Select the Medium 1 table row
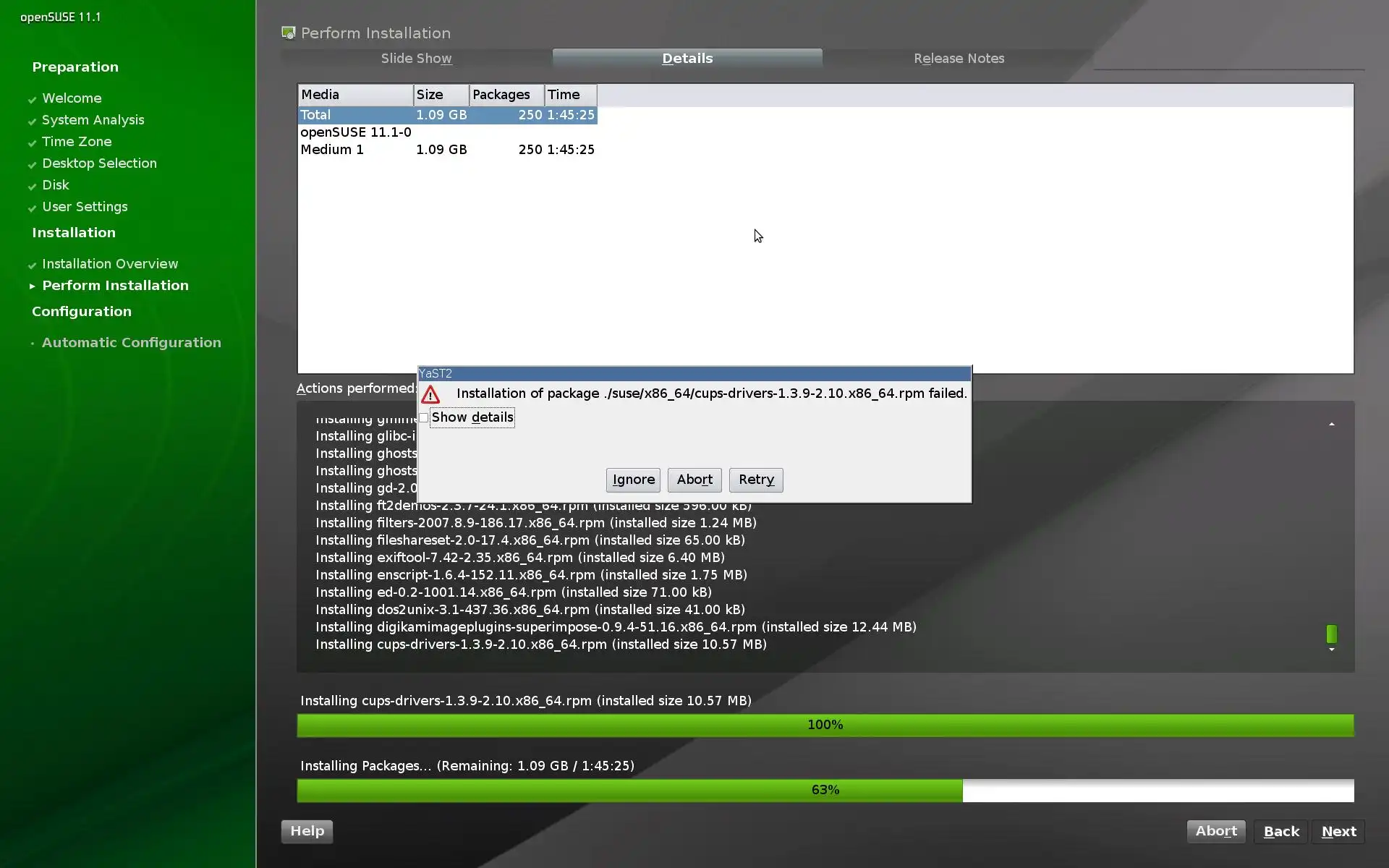 [447, 150]
